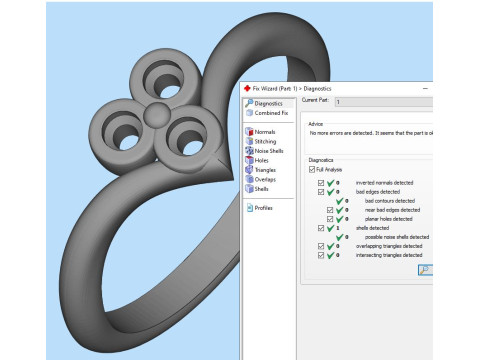Click the red Fix Wizard title icon
Viewport: 480px width, 360px height.
(x=247, y=88)
